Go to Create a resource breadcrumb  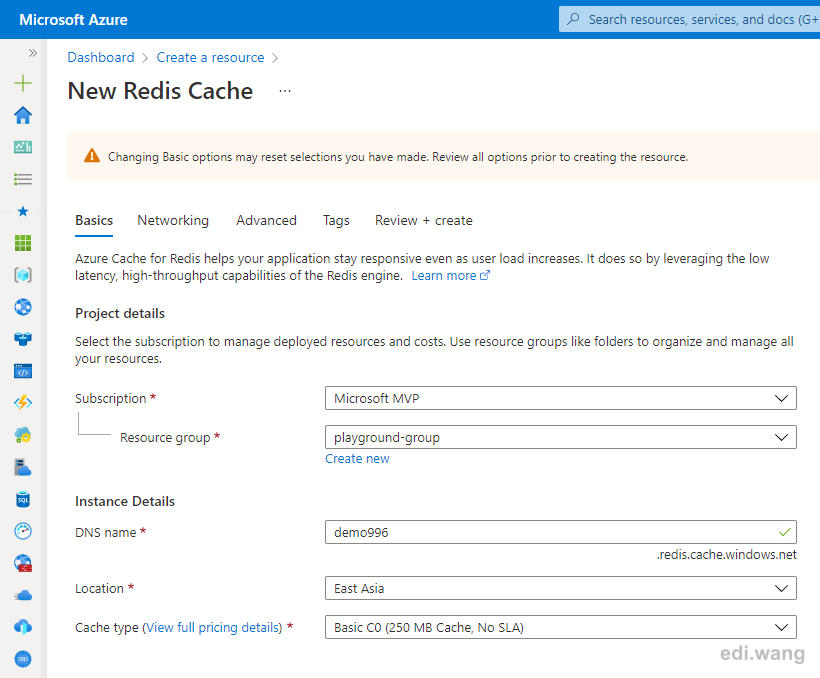click(x=210, y=58)
